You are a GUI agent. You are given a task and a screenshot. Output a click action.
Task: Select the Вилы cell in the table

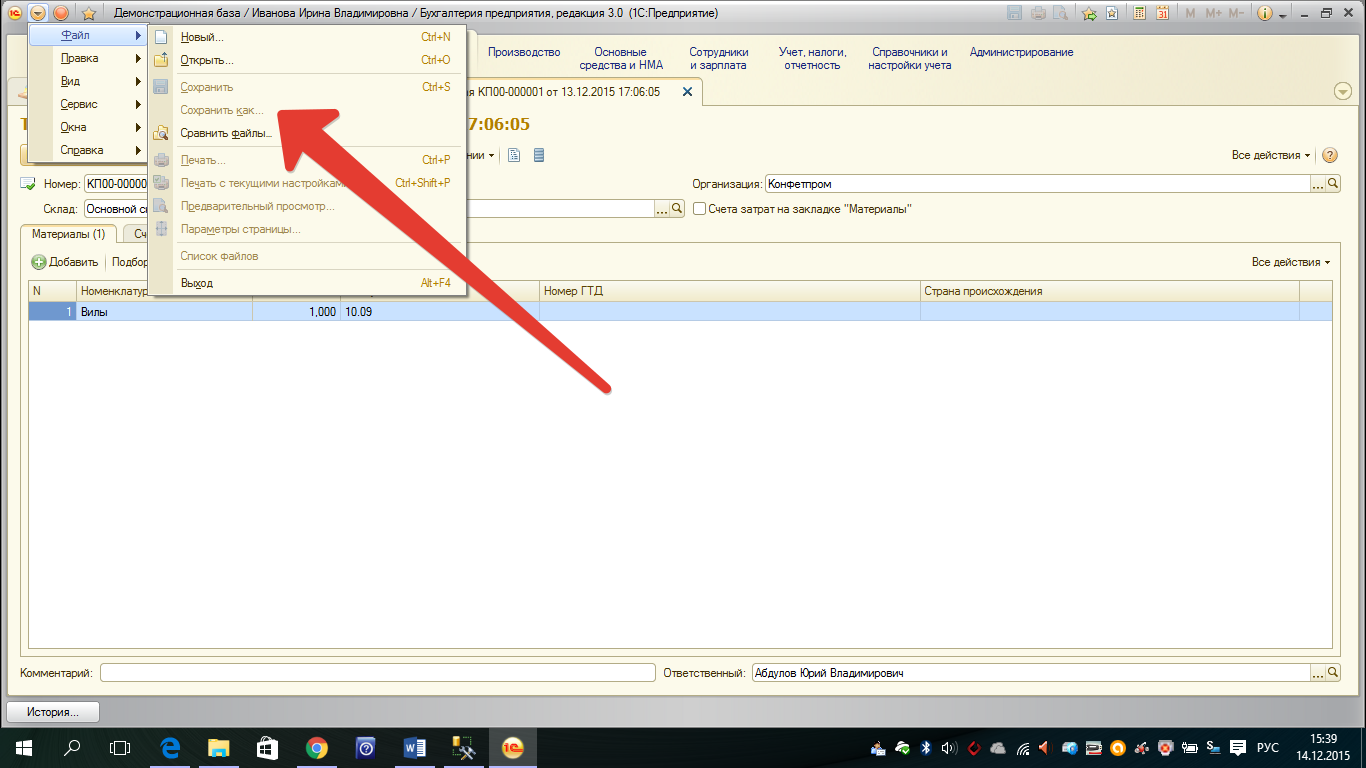165,312
